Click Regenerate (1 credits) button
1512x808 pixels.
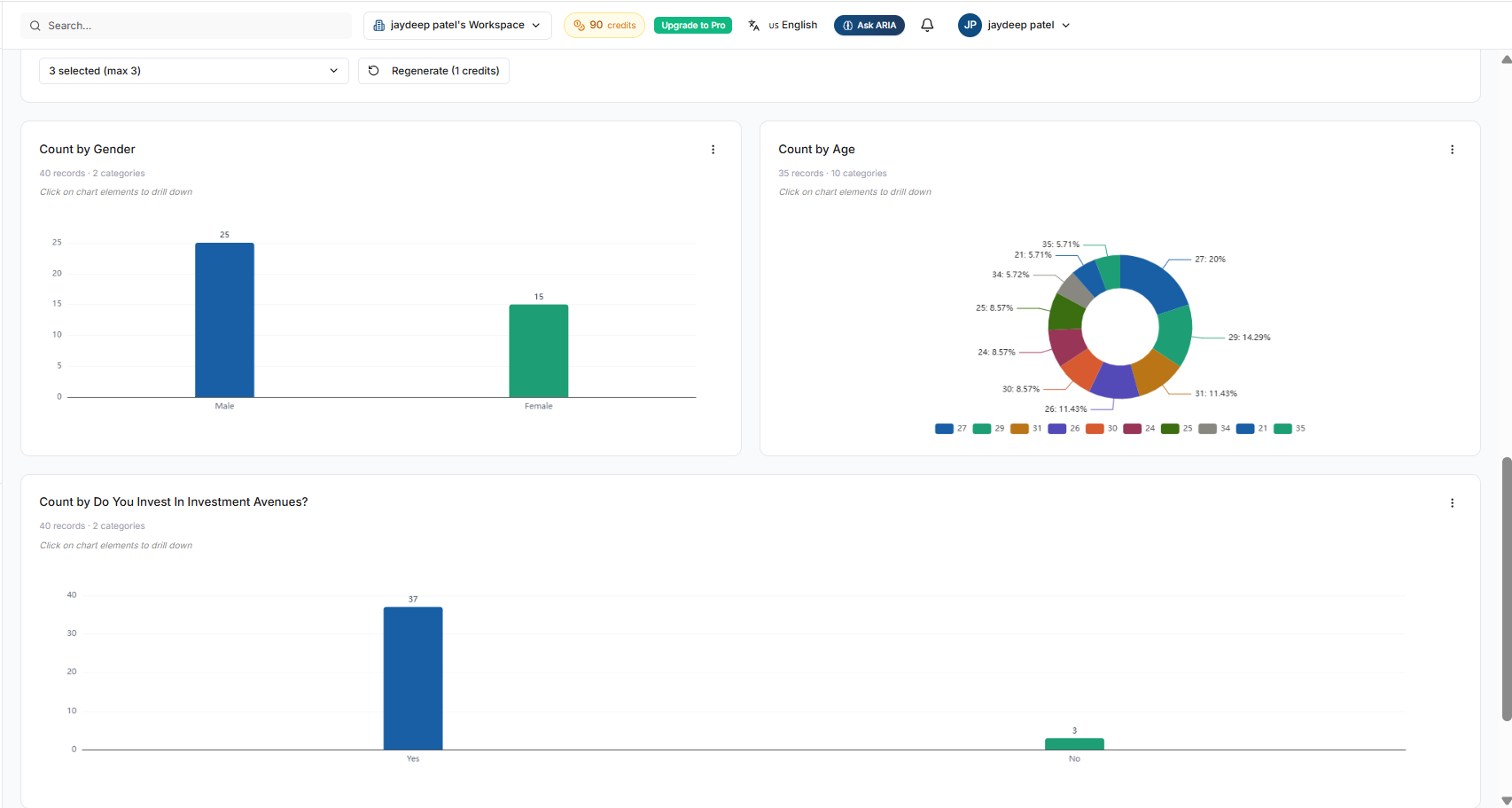coord(433,71)
